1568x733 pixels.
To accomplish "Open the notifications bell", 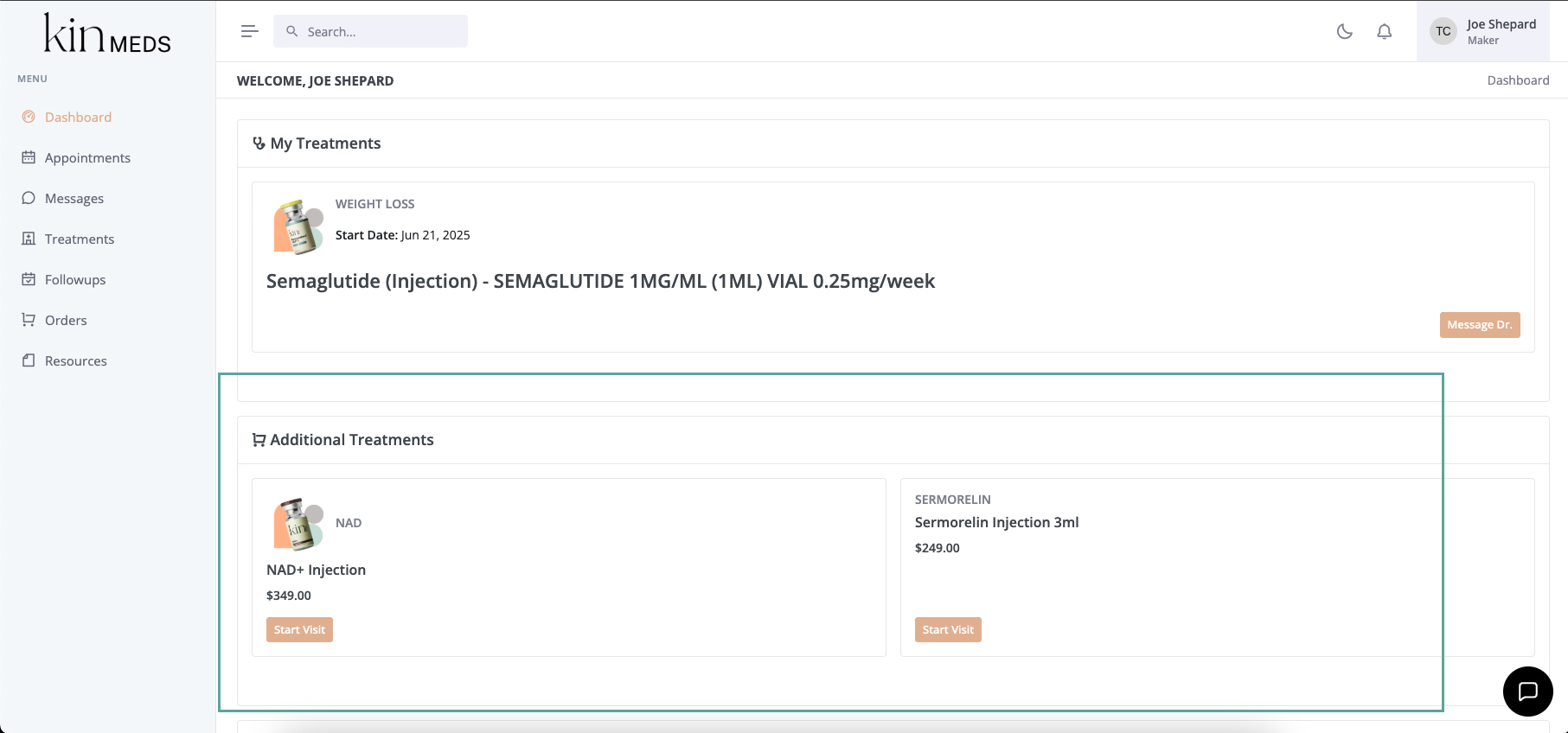I will point(1384,31).
